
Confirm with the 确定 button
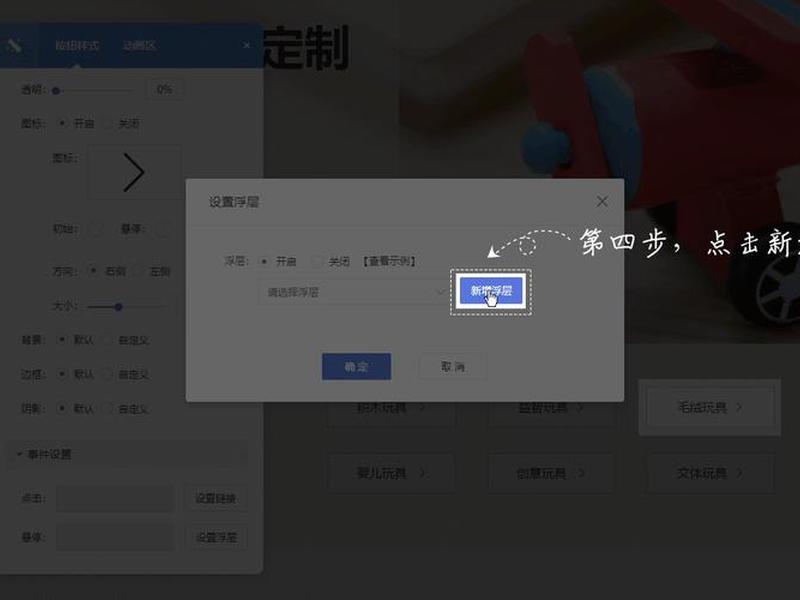point(356,366)
